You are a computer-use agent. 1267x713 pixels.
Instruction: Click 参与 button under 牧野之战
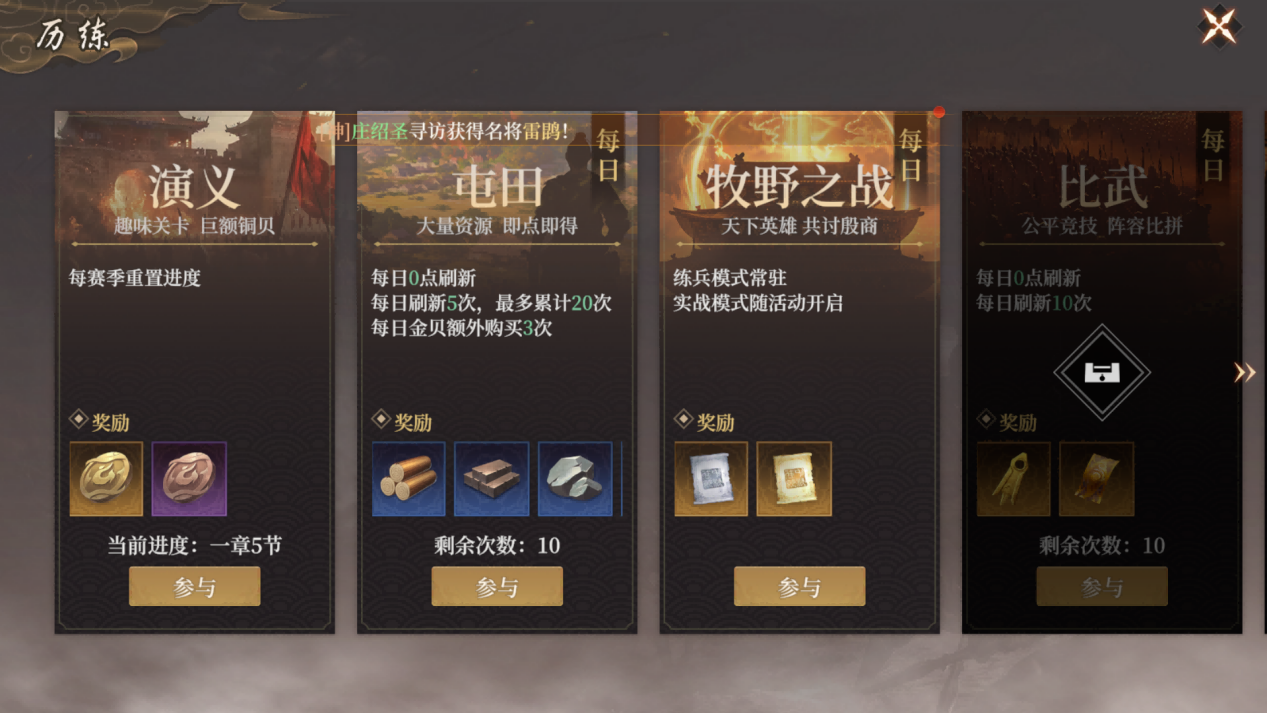tap(800, 586)
